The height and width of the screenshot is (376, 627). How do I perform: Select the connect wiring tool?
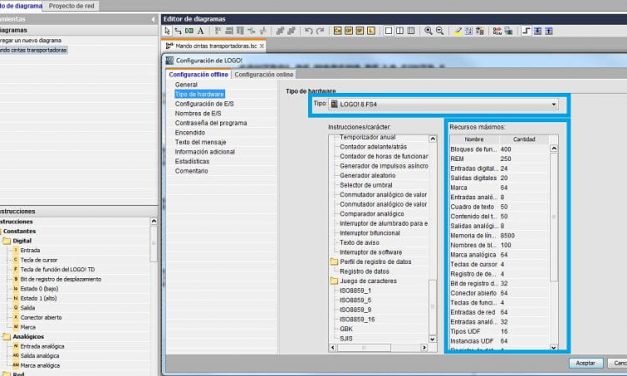coord(178,31)
